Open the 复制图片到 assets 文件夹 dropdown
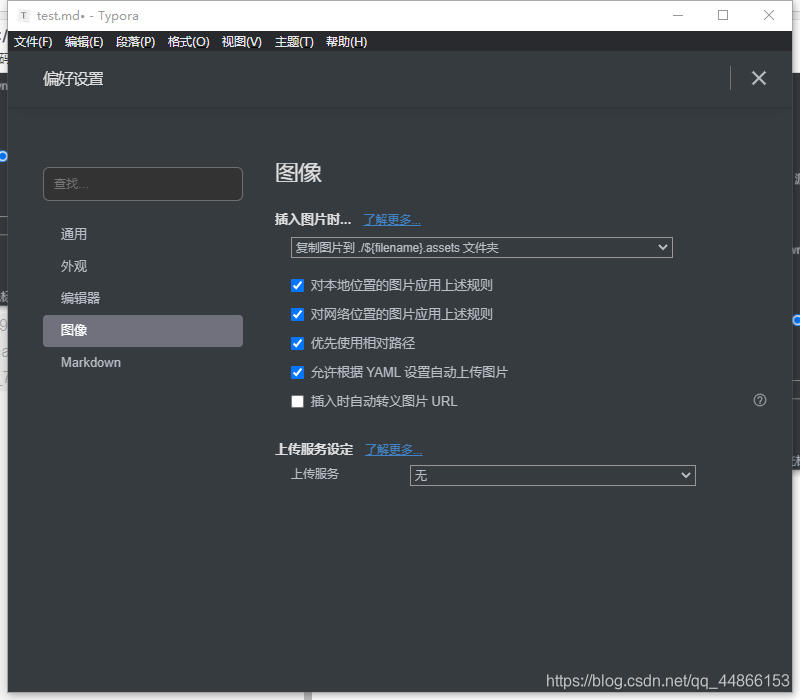This screenshot has height=700, width=800. click(482, 247)
